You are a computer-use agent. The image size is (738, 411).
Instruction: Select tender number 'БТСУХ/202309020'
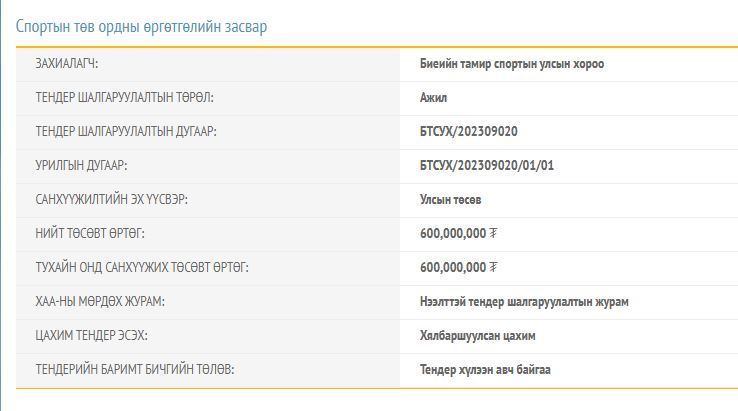(x=469, y=132)
